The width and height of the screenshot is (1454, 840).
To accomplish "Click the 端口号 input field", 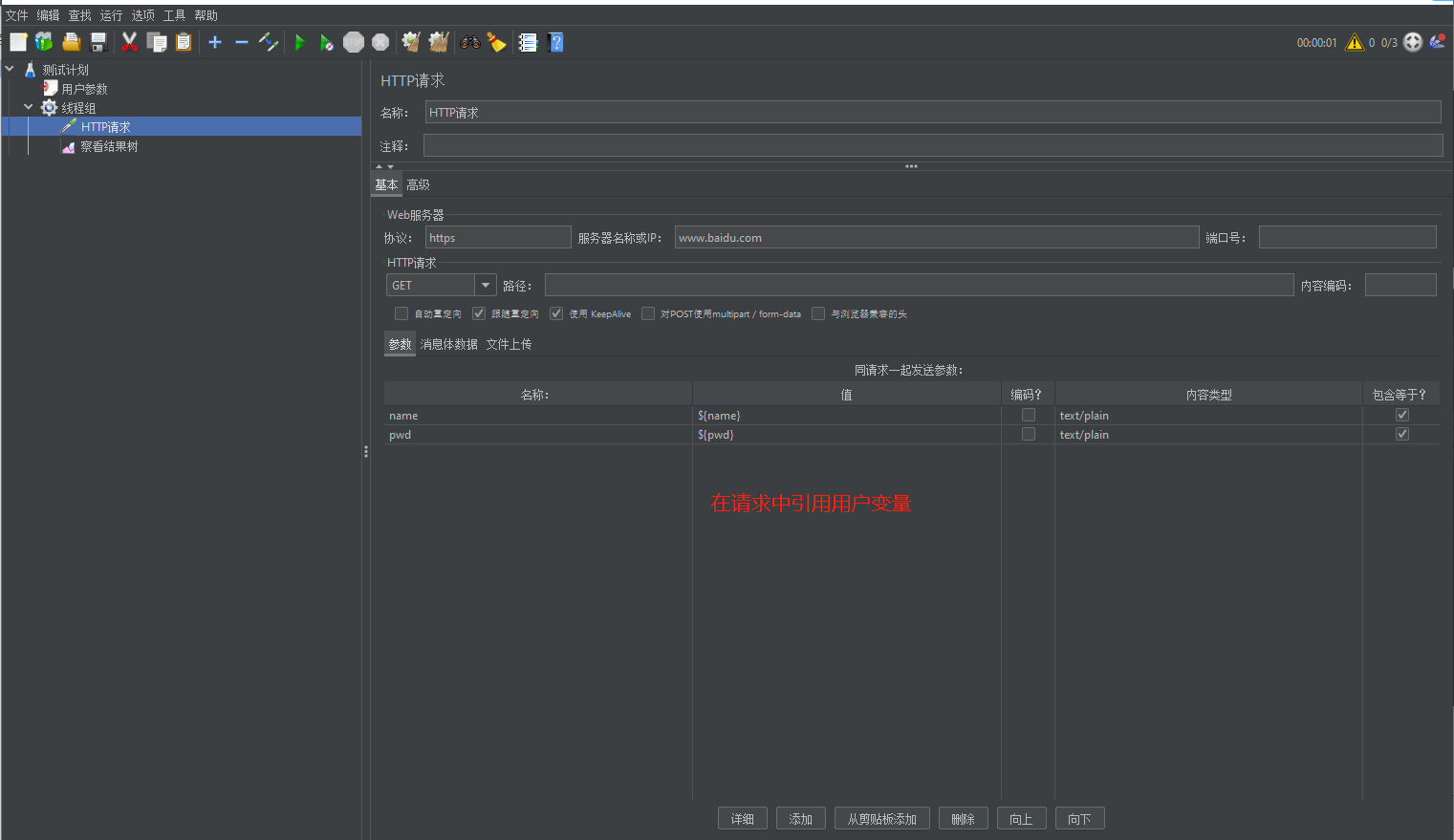I will coord(1348,237).
